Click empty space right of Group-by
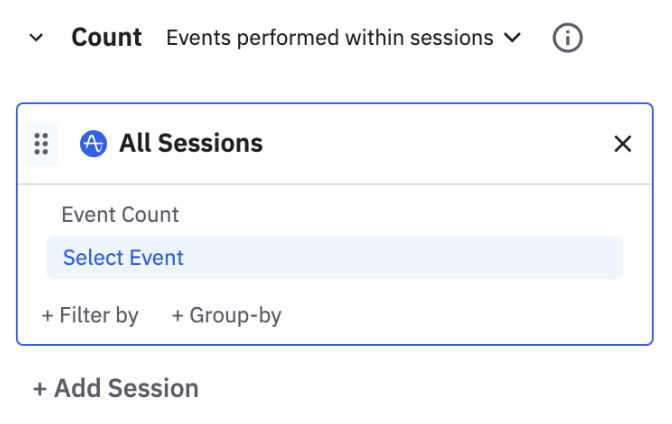The image size is (672, 424). click(x=450, y=315)
